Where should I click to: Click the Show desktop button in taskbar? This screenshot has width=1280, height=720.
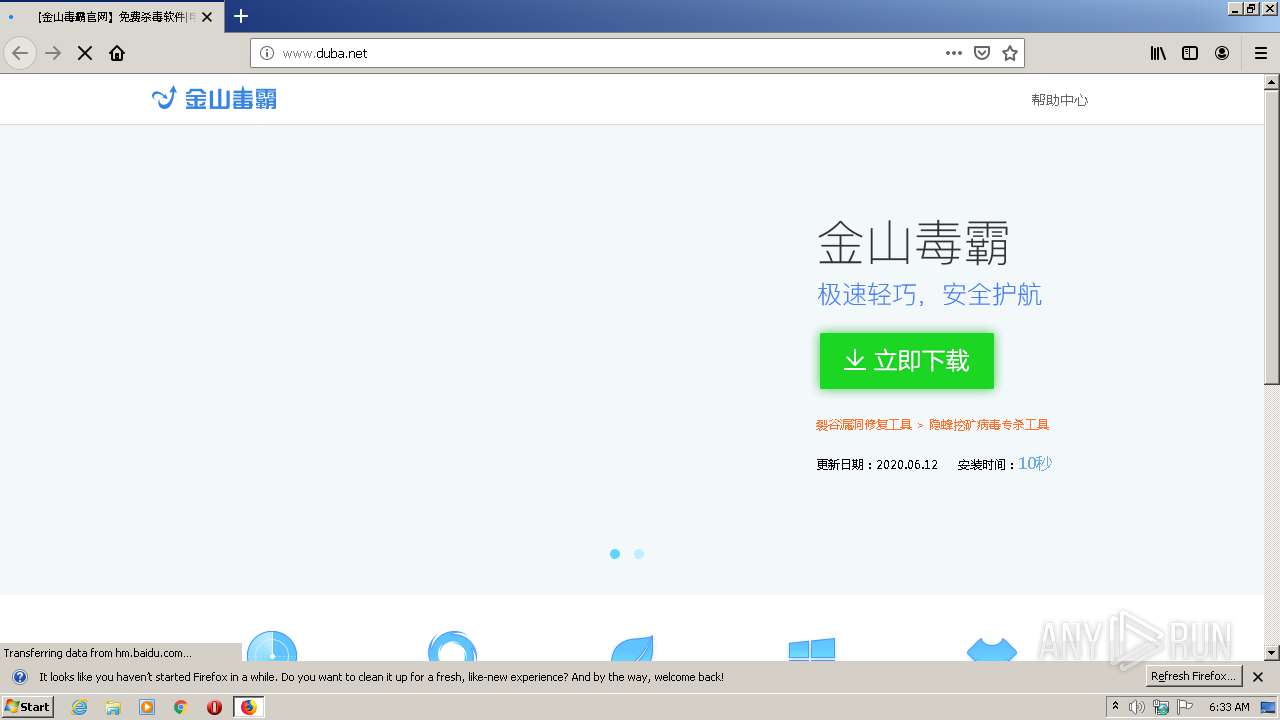(1268, 707)
